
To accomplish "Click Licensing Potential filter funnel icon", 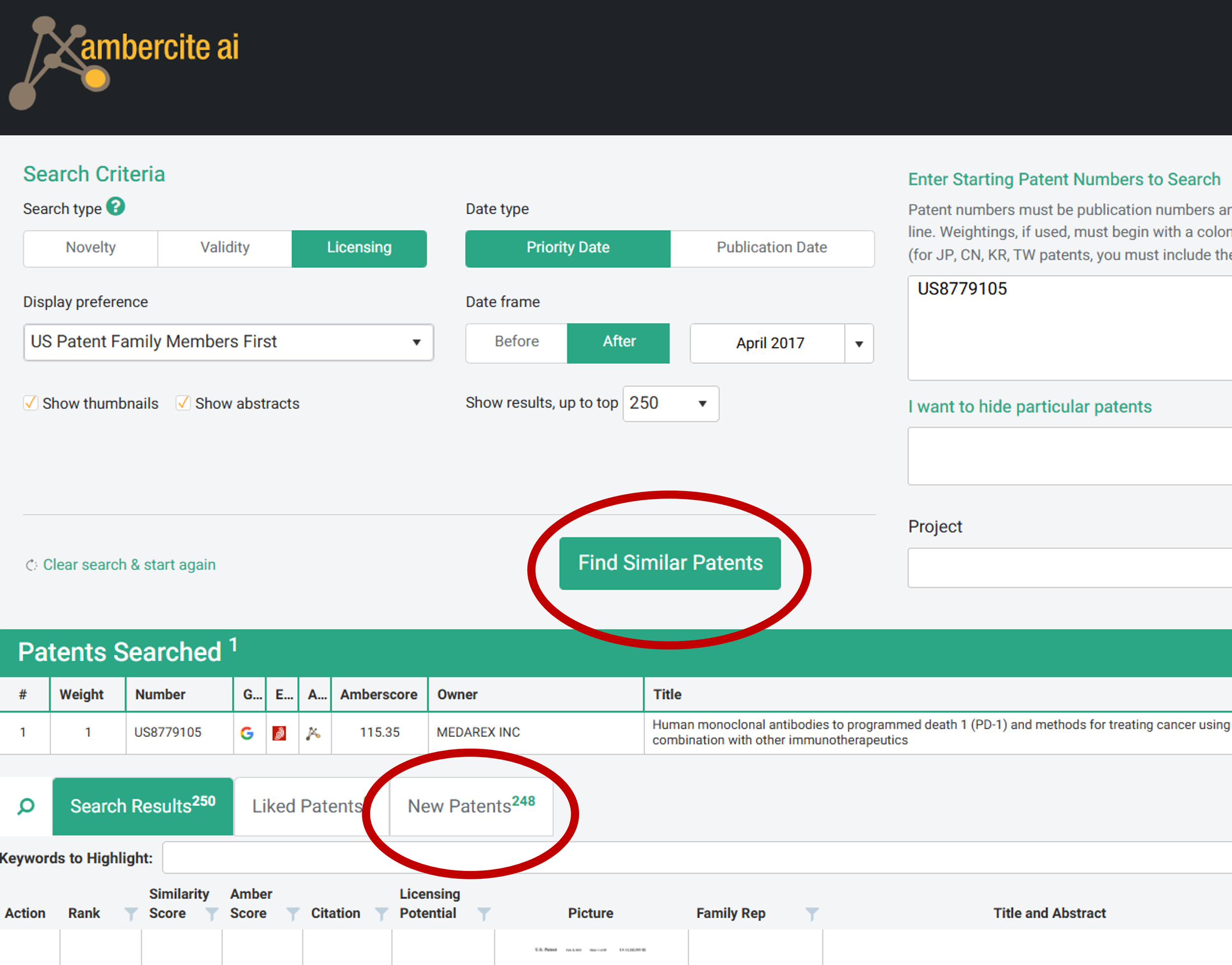I will tap(484, 914).
